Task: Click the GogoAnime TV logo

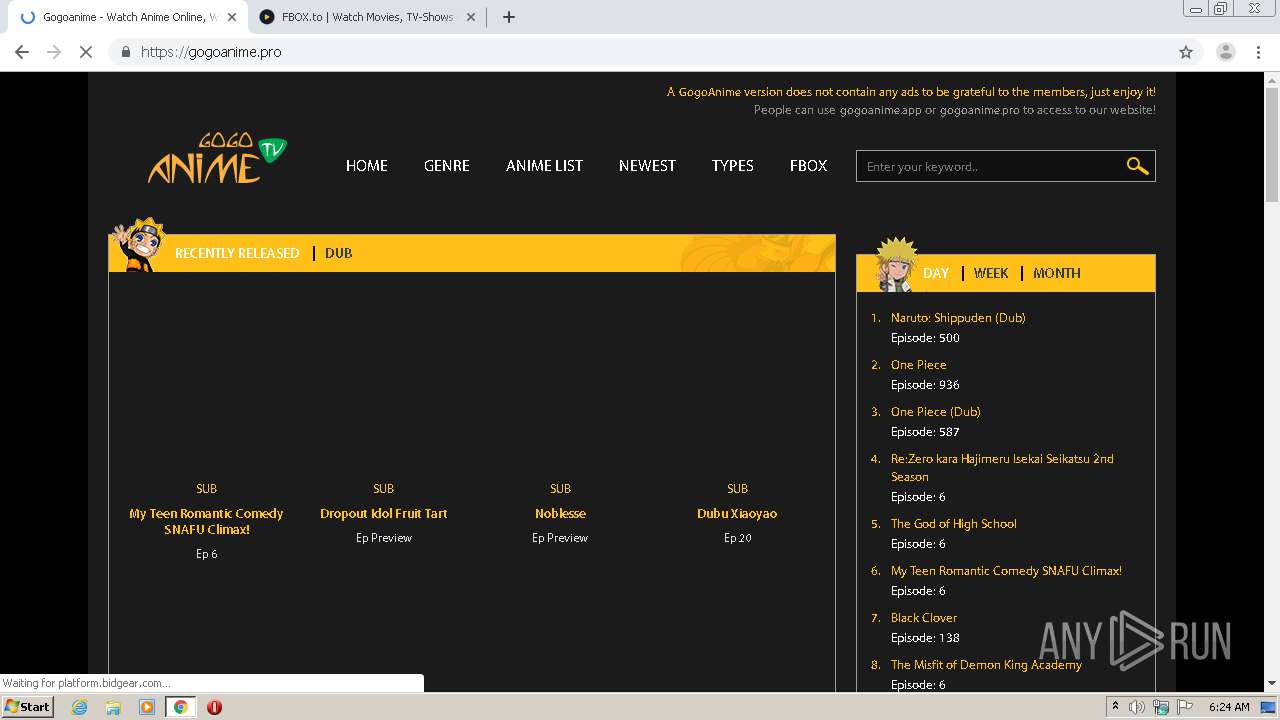Action: click(217, 159)
